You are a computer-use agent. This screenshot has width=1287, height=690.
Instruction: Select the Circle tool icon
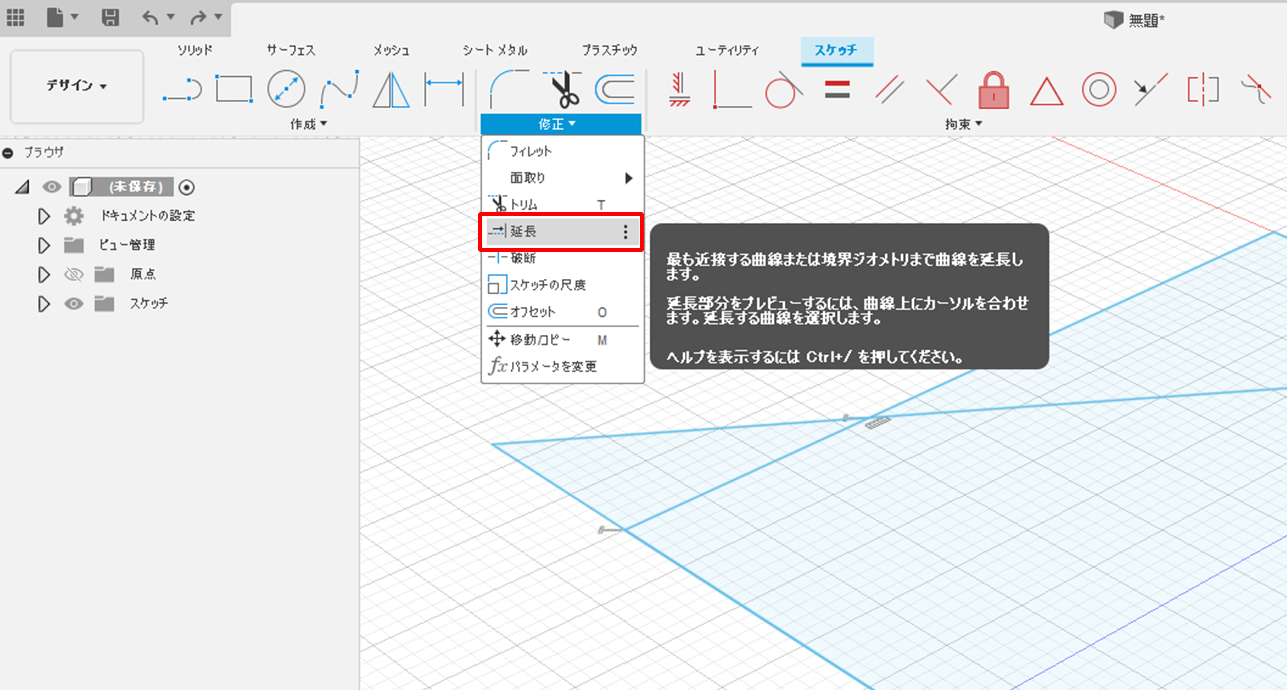pyautogui.click(x=287, y=89)
